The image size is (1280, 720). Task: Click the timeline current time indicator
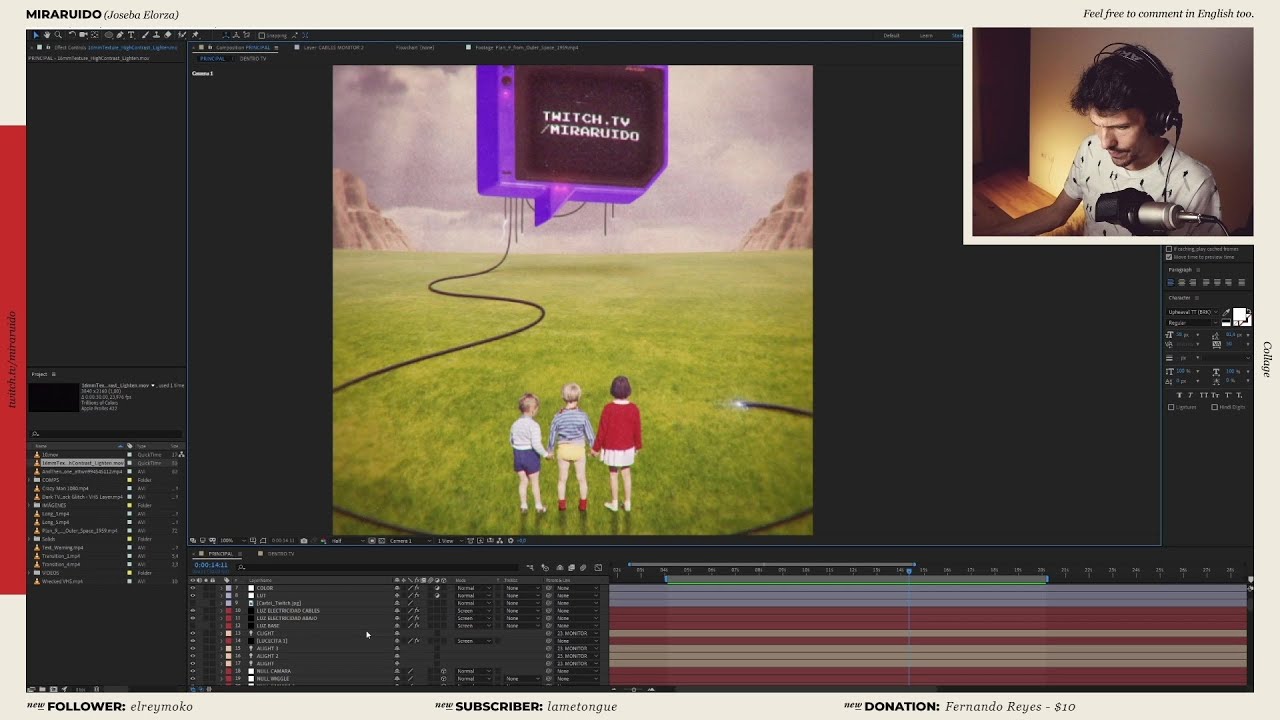(x=909, y=570)
